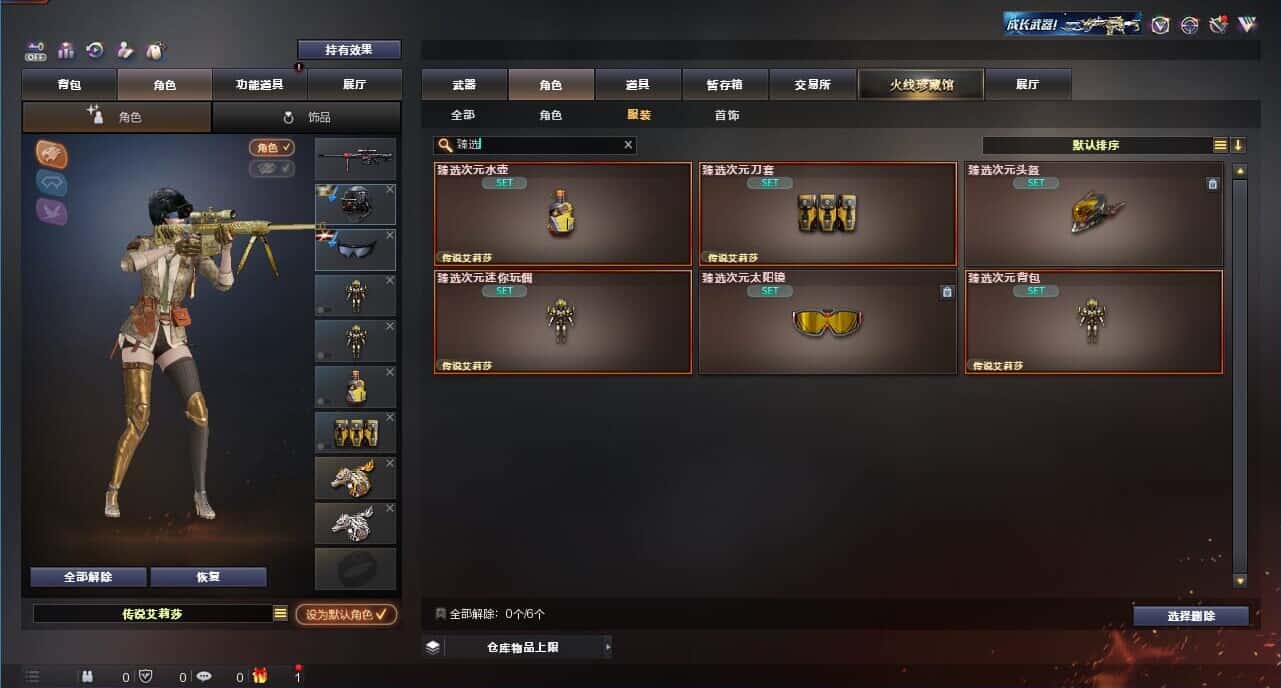Click trash lock icon on 臻选次元头盔

[1212, 184]
